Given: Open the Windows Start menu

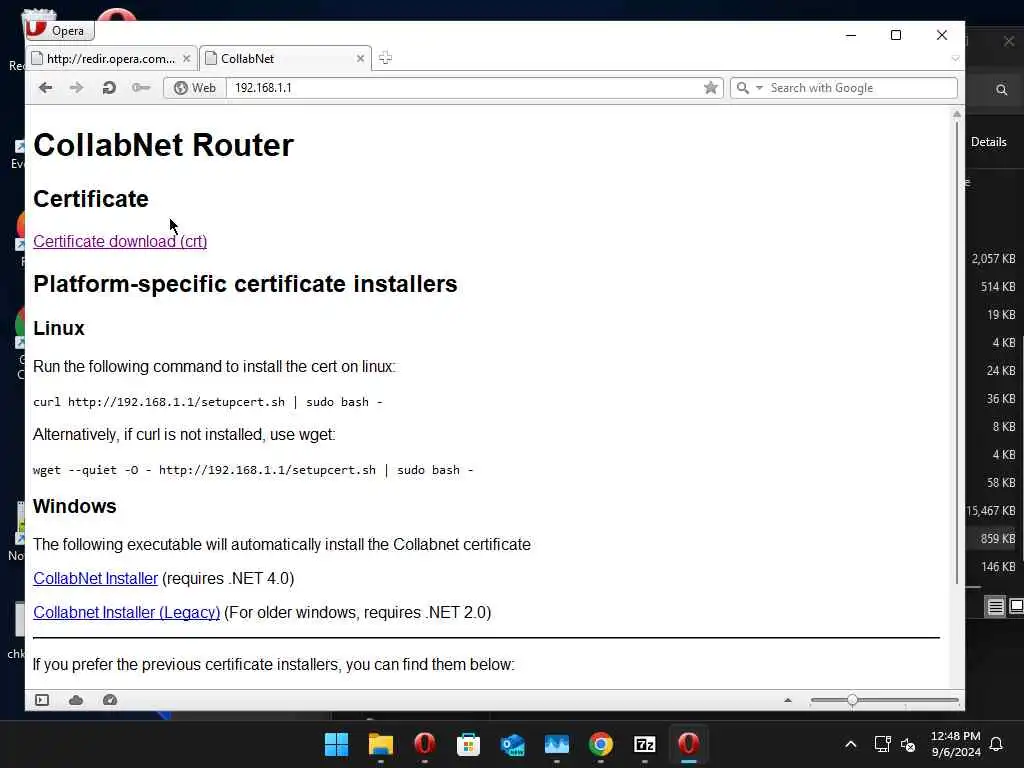Looking at the screenshot, I should (x=337, y=744).
